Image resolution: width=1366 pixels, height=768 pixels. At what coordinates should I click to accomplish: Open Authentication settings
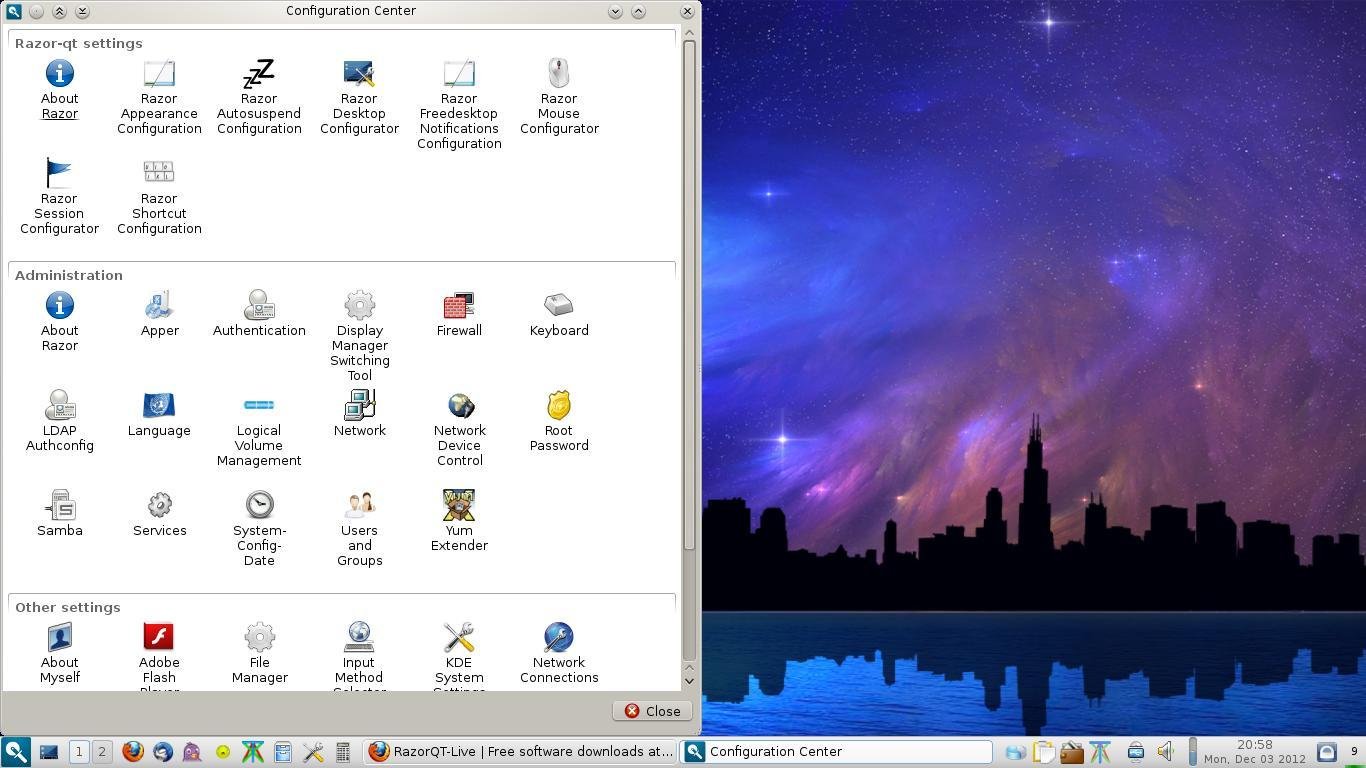pyautogui.click(x=259, y=314)
